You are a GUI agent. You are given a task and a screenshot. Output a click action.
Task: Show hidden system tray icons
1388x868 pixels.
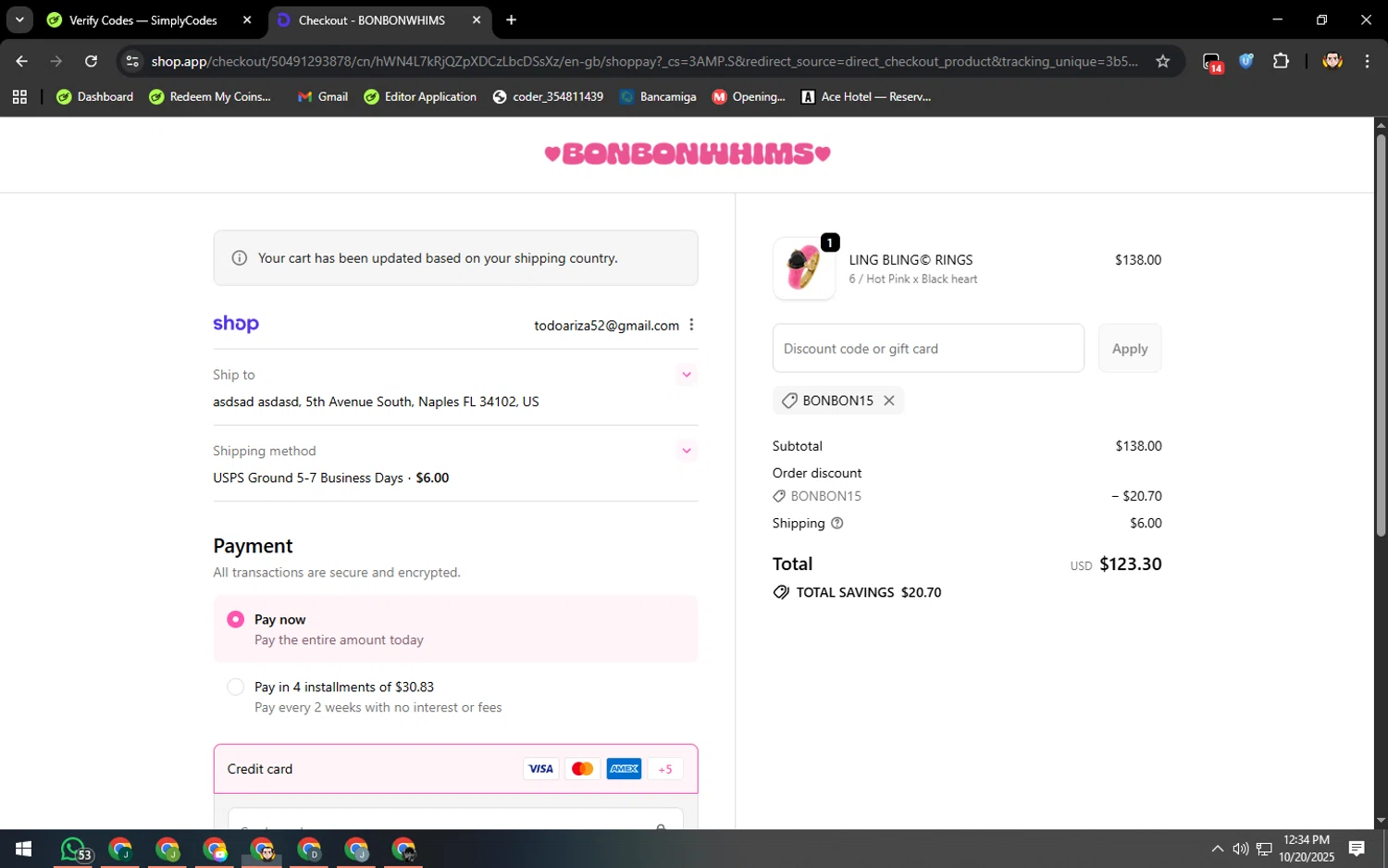point(1218,849)
